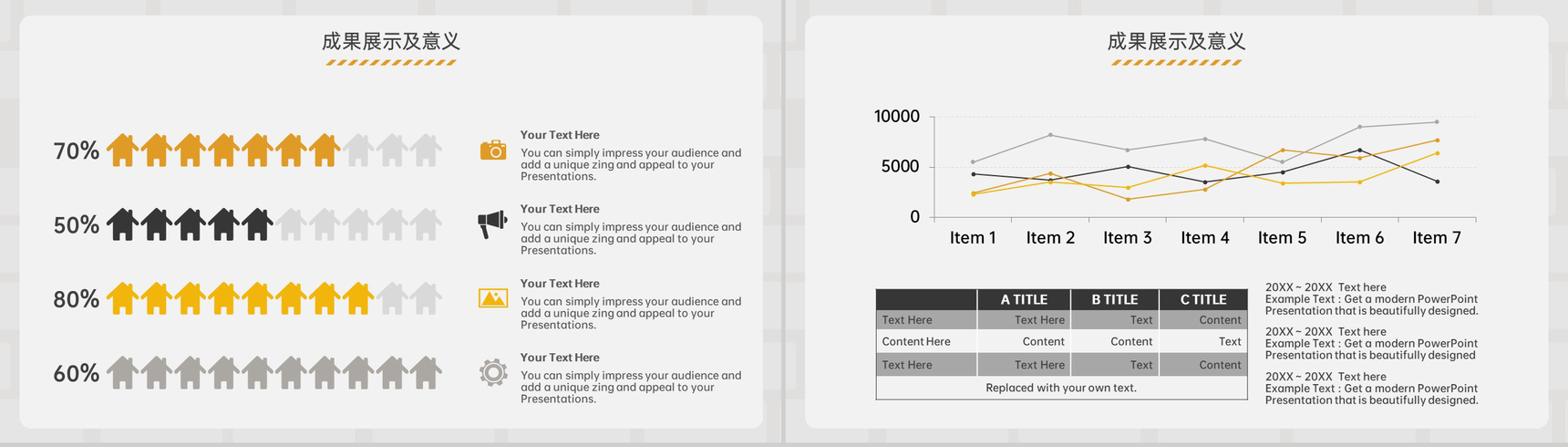
Task: Select the gray gear icon
Action: coord(493,372)
